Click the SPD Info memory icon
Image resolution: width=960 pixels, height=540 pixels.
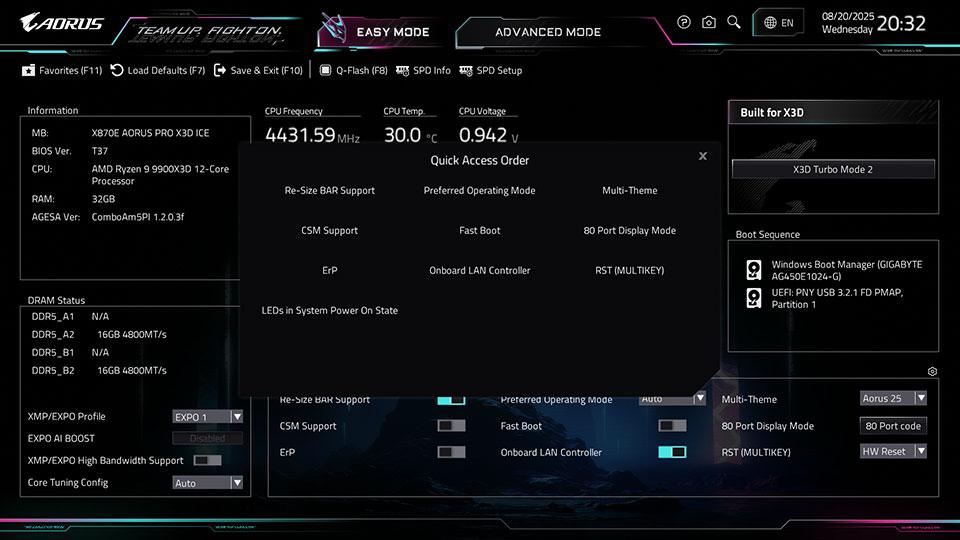(x=402, y=71)
